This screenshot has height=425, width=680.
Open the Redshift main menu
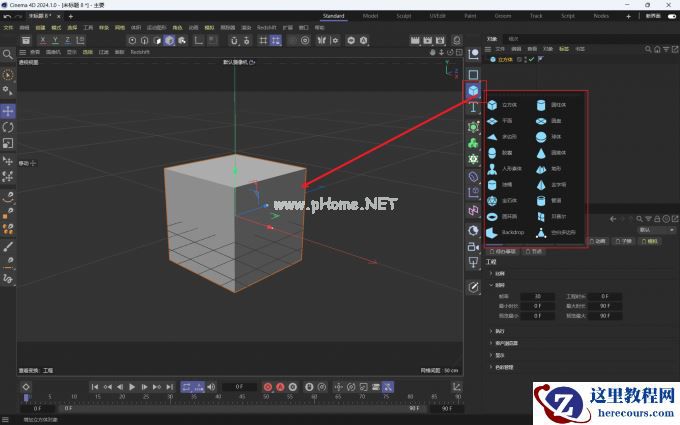tap(266, 28)
